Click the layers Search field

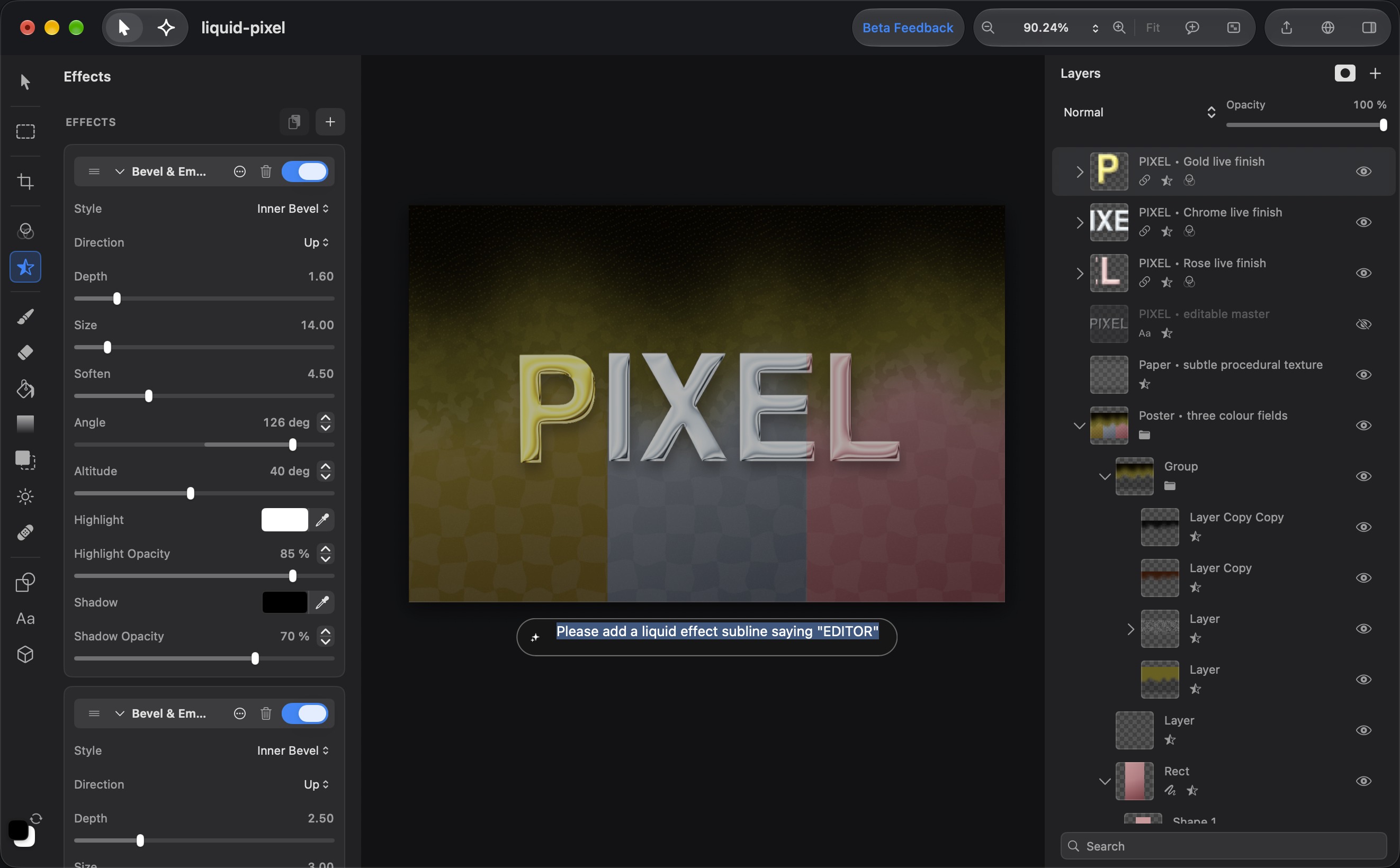(x=1223, y=846)
